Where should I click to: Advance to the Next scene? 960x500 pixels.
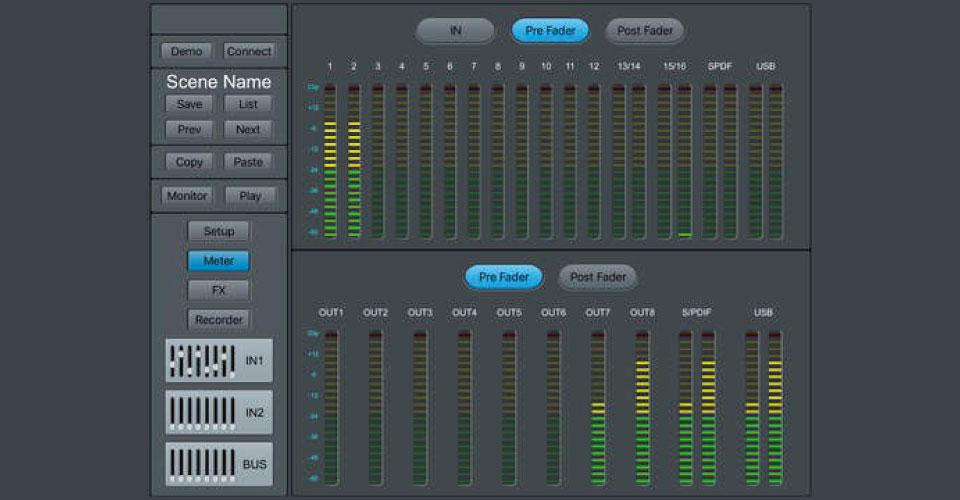[x=248, y=129]
